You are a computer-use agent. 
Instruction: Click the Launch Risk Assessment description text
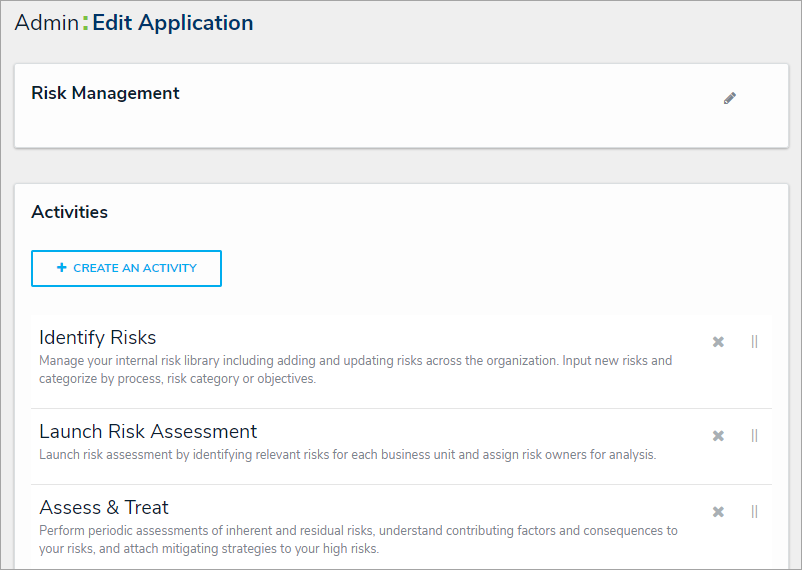click(347, 455)
